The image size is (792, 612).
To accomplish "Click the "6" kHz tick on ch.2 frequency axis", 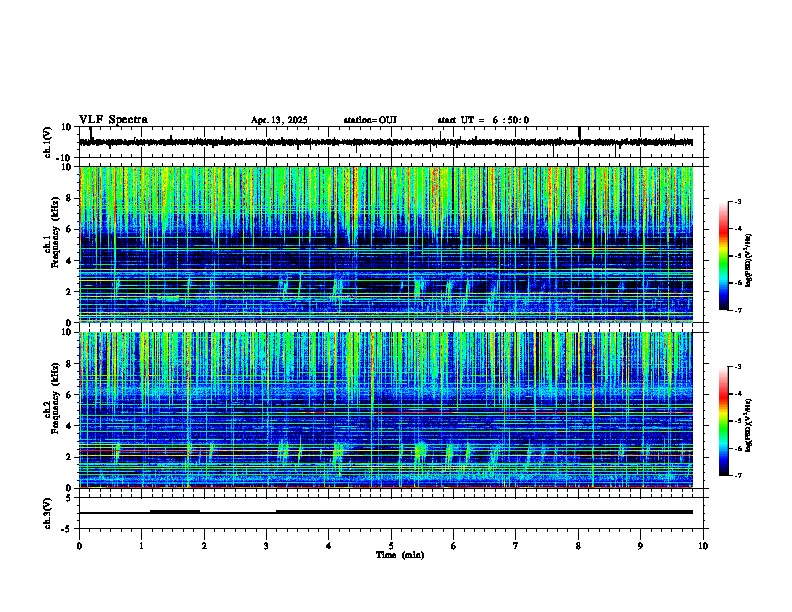I will (70, 395).
